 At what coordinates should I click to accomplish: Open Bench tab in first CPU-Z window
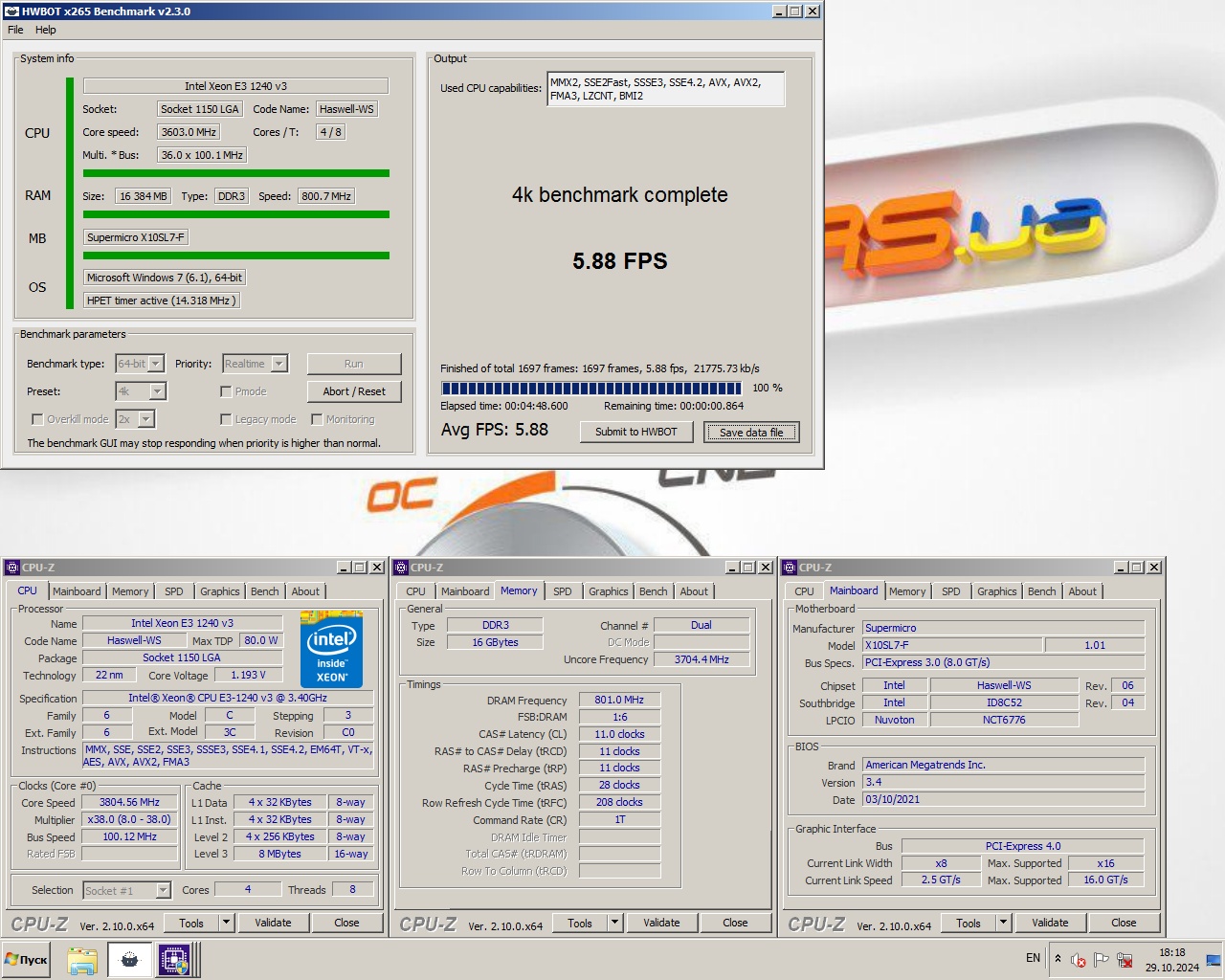[x=265, y=591]
